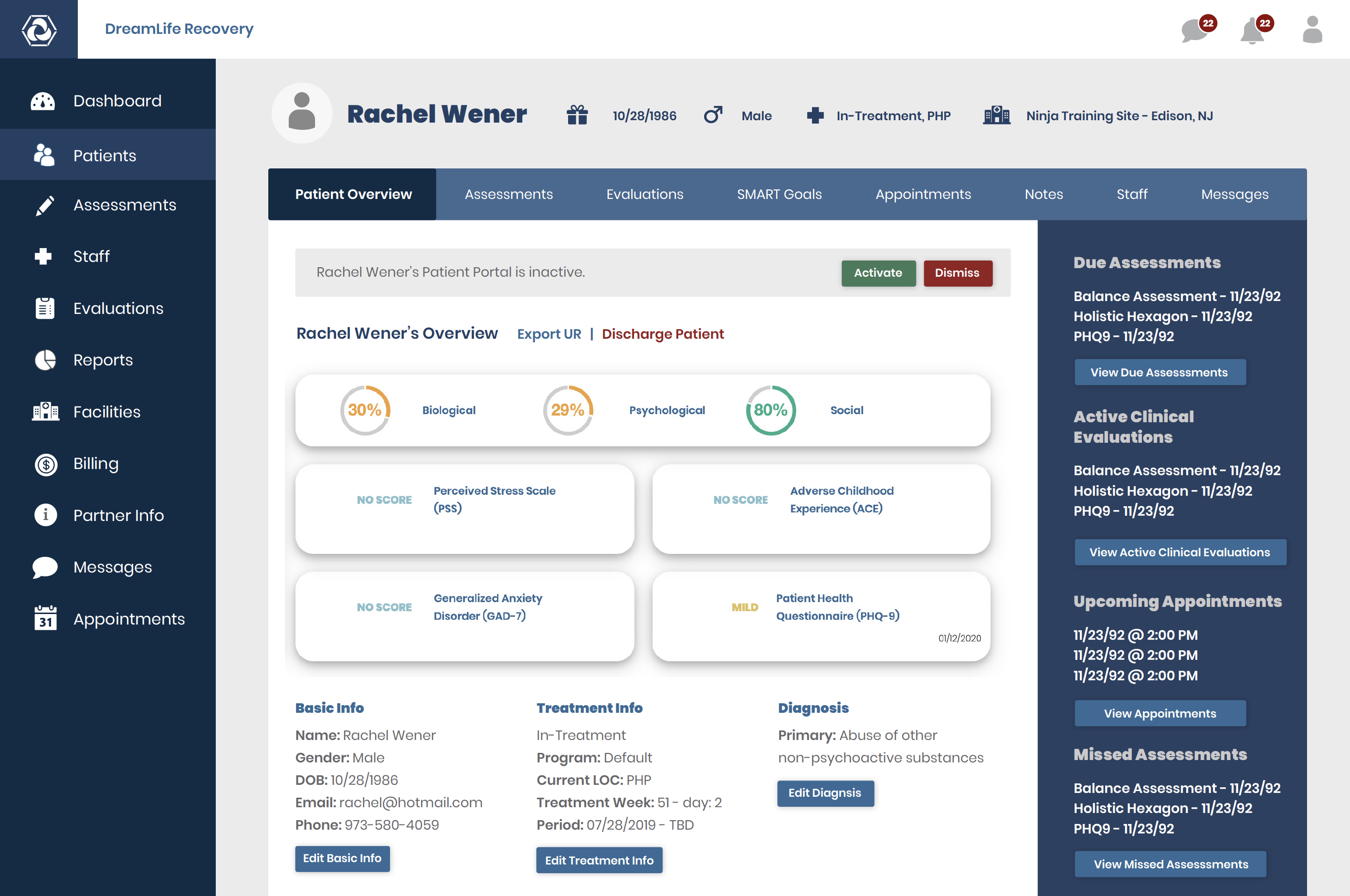Click the user profile icon in header

click(1312, 30)
